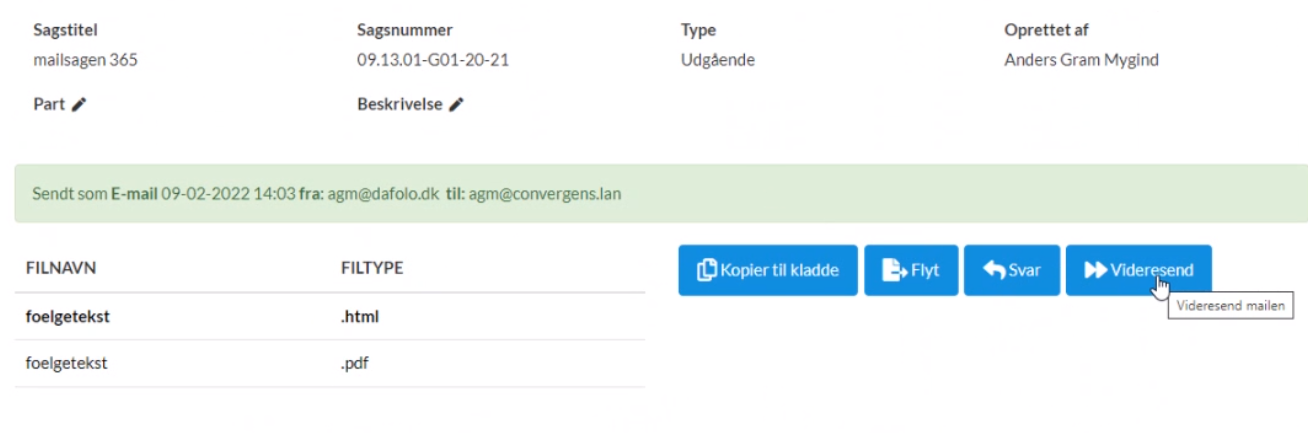This screenshot has height=433, width=1308.
Task: Click the case number 09.13.01-G01-20-21
Action: click(x=433, y=60)
